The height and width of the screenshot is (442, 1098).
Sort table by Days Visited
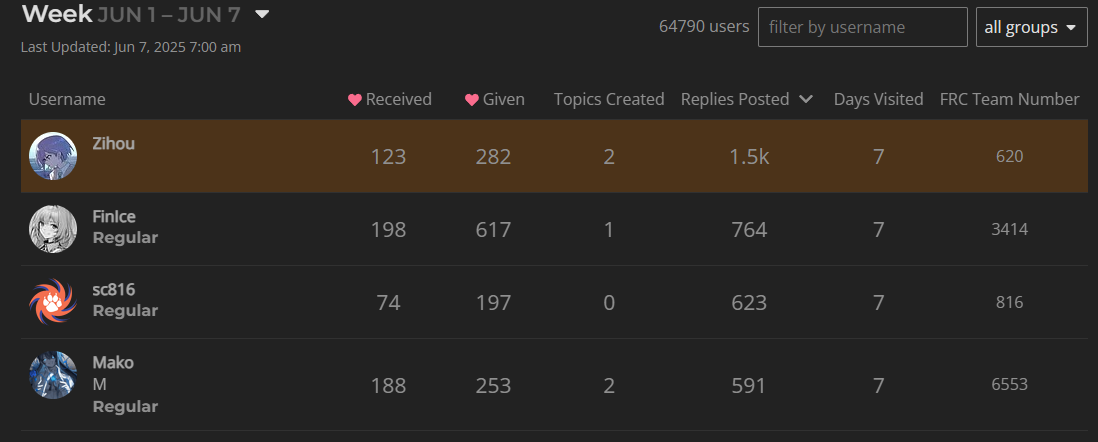[x=878, y=99]
